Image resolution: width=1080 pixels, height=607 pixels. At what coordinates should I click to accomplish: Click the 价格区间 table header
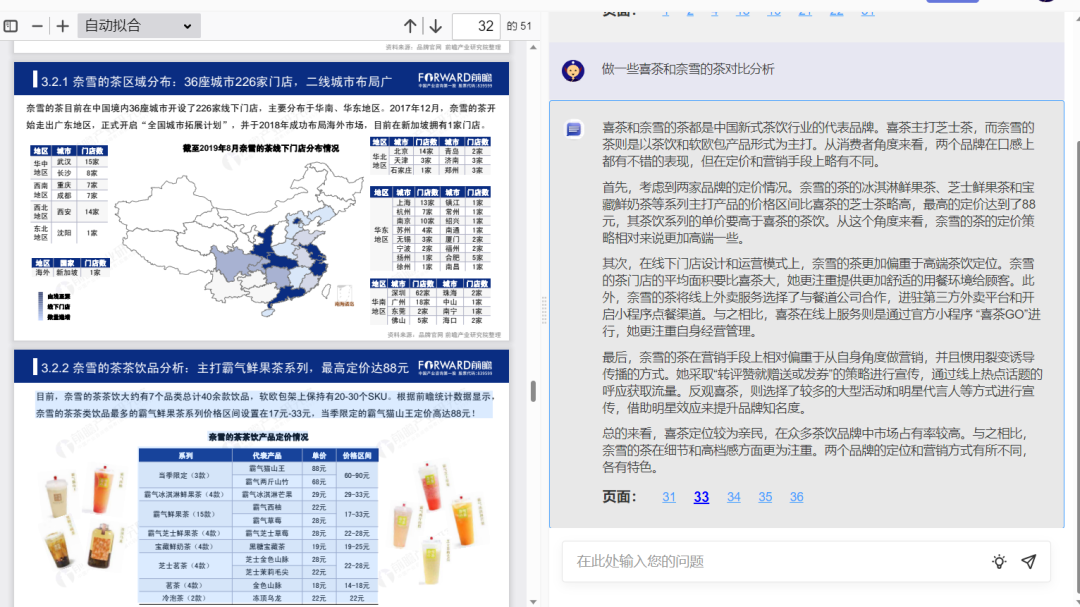click(x=357, y=455)
